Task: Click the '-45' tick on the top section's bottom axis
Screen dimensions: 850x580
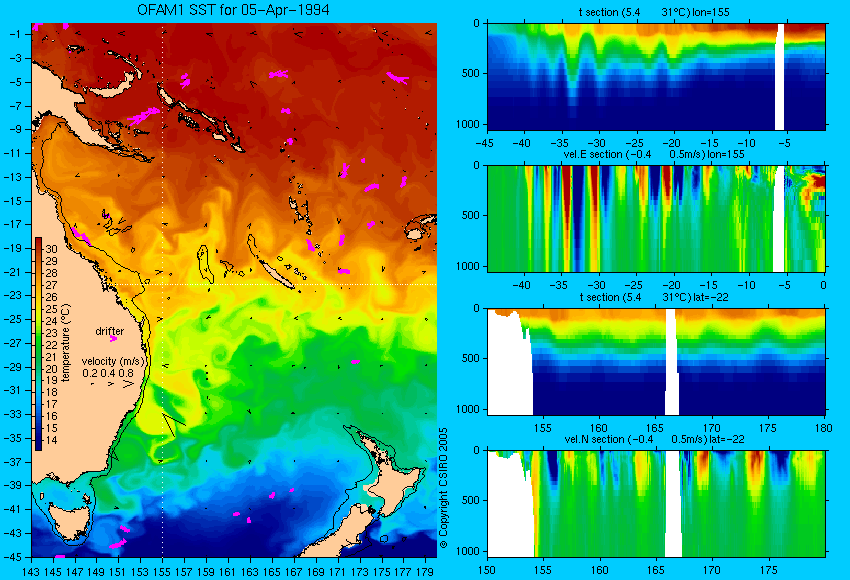Action: 487,144
